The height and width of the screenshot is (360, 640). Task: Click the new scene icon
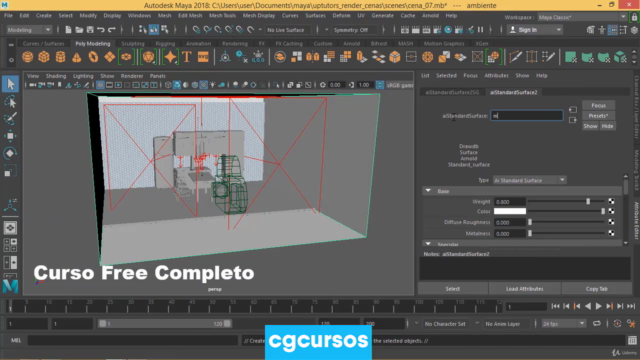pyautogui.click(x=68, y=30)
